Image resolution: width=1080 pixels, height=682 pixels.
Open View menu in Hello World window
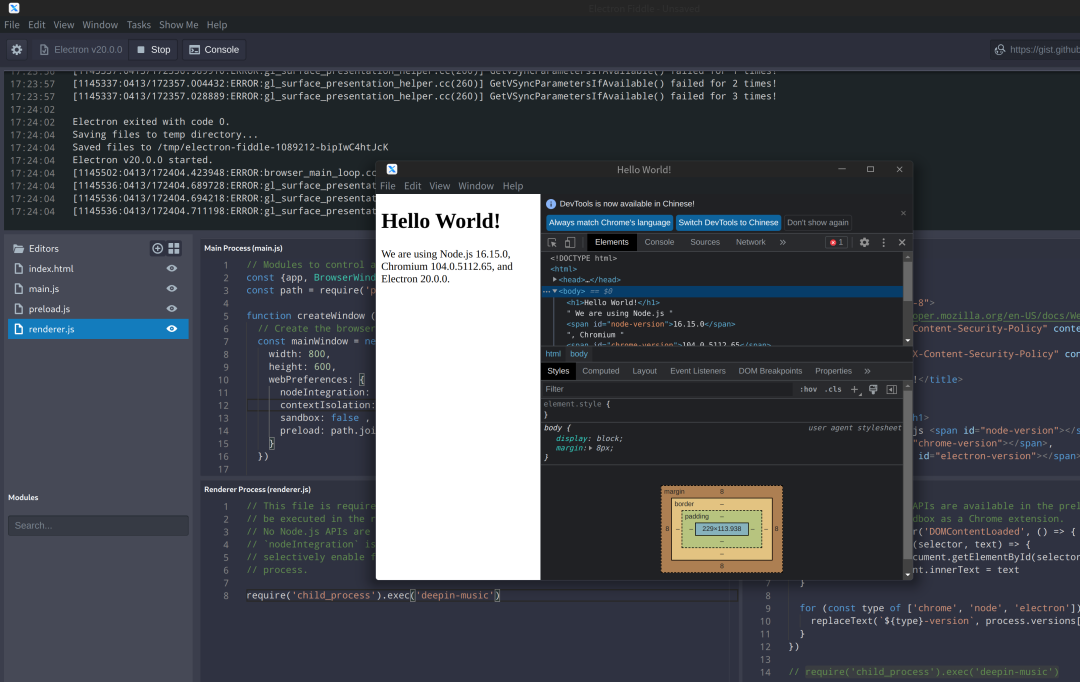point(439,186)
